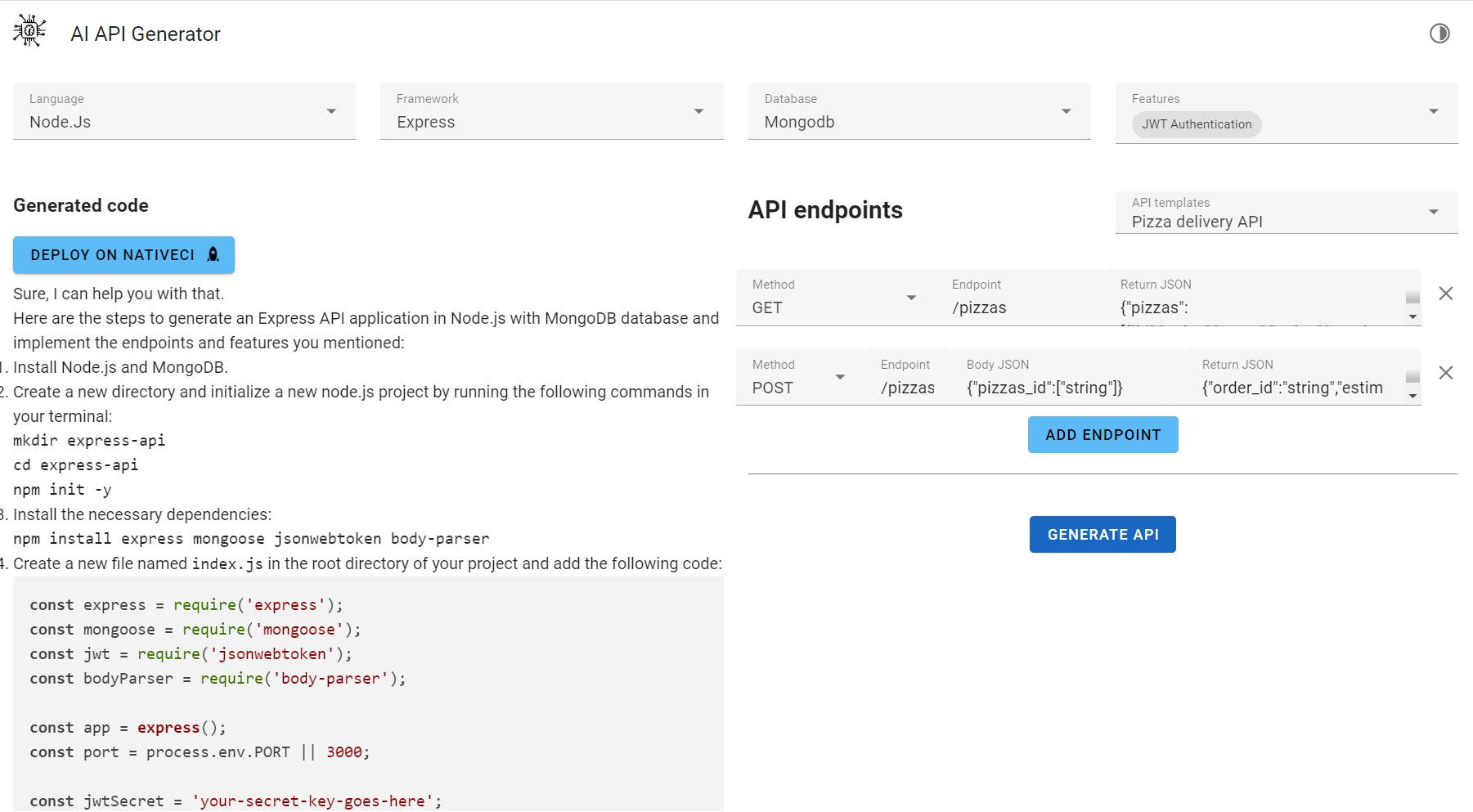The height and width of the screenshot is (812, 1473).
Task: Click the 'mkdir express-api' command text
Action: [x=89, y=441]
